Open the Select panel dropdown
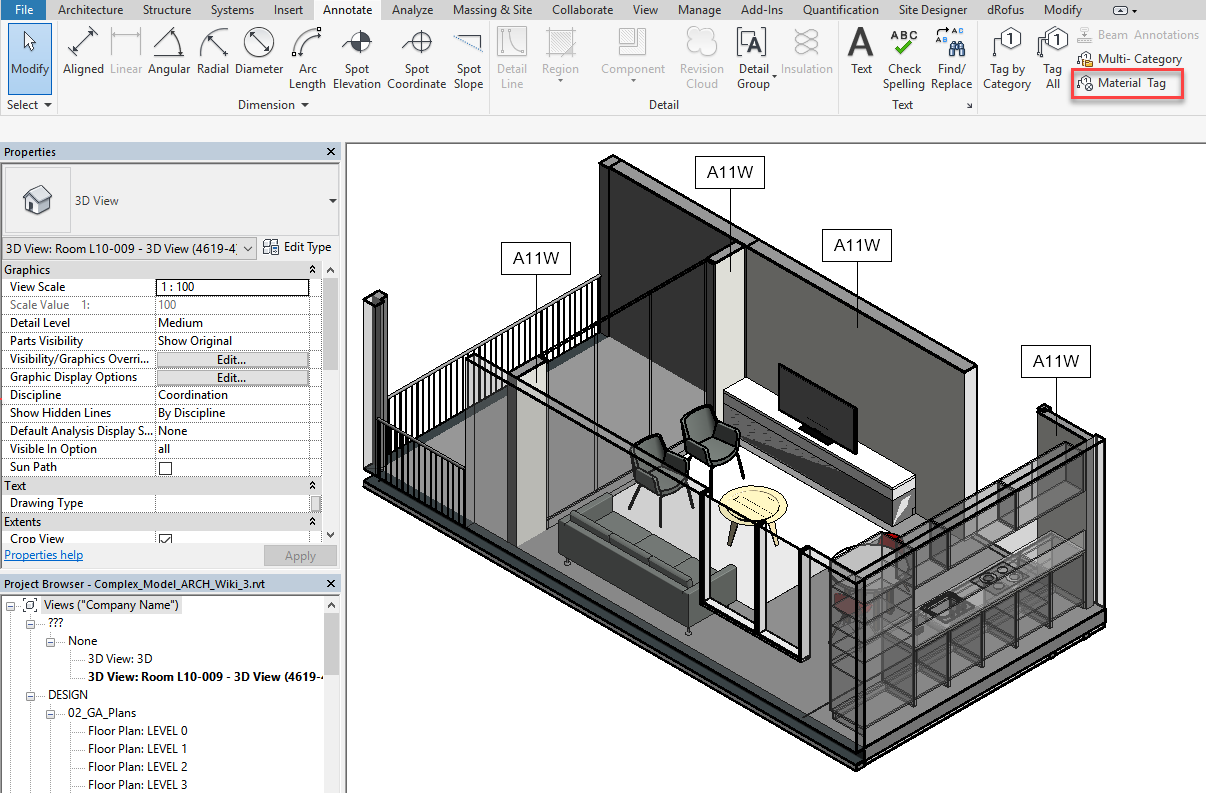This screenshot has height=793, width=1206. point(29,105)
